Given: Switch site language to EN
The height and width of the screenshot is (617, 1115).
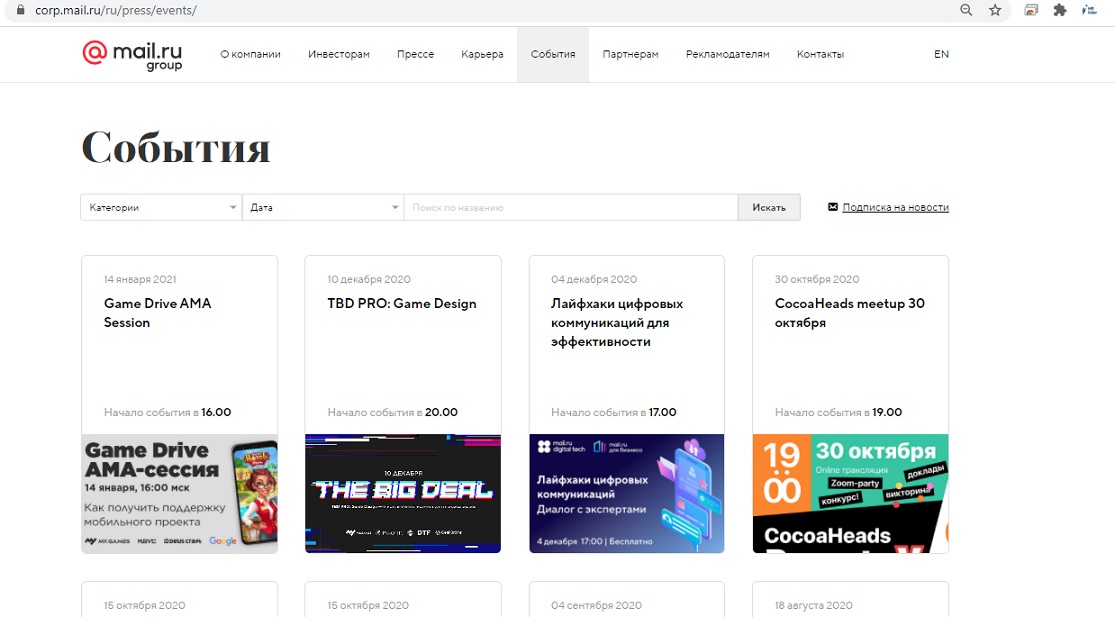Looking at the screenshot, I should (941, 54).
